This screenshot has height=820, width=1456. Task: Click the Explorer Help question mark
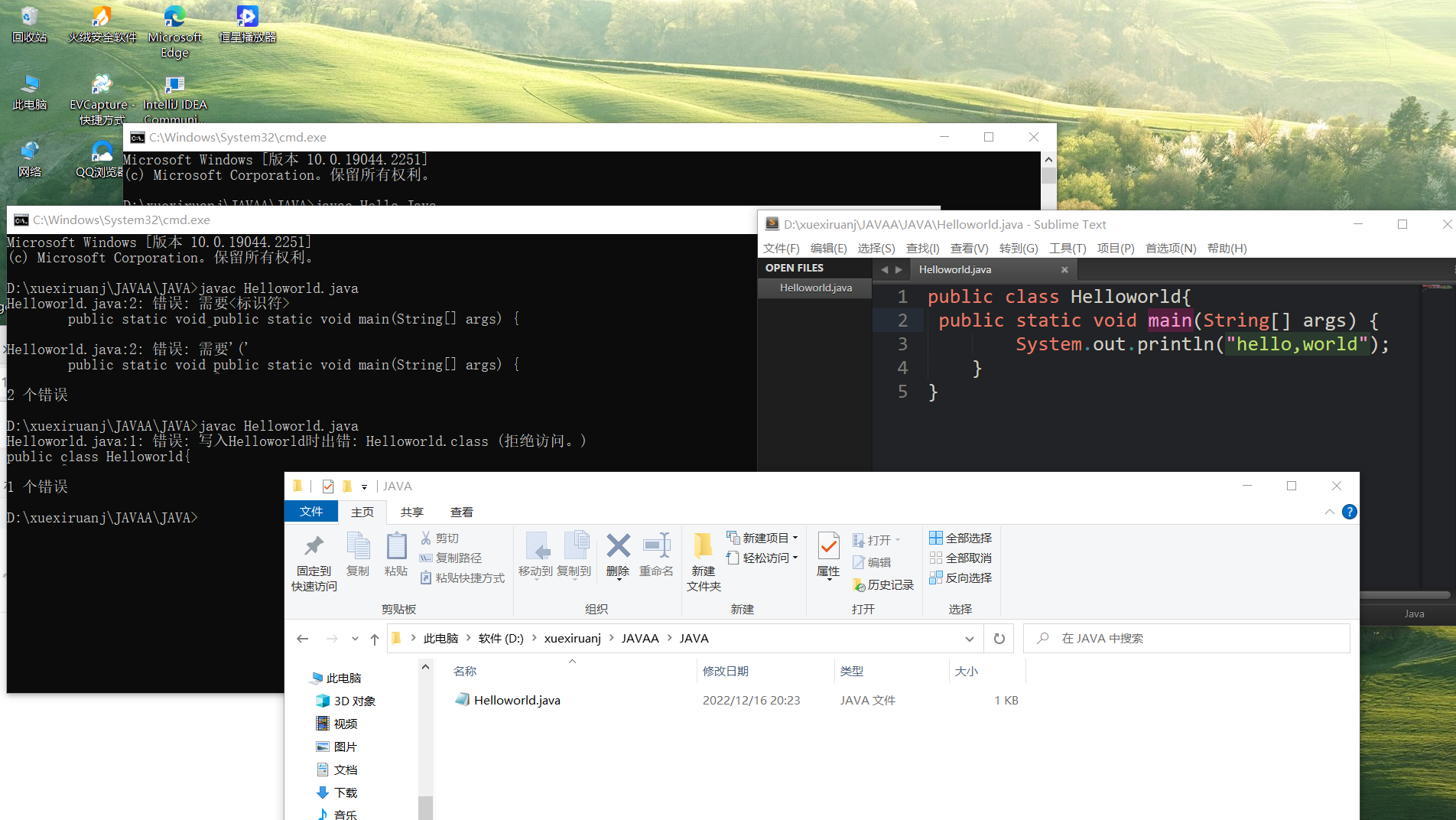1350,512
